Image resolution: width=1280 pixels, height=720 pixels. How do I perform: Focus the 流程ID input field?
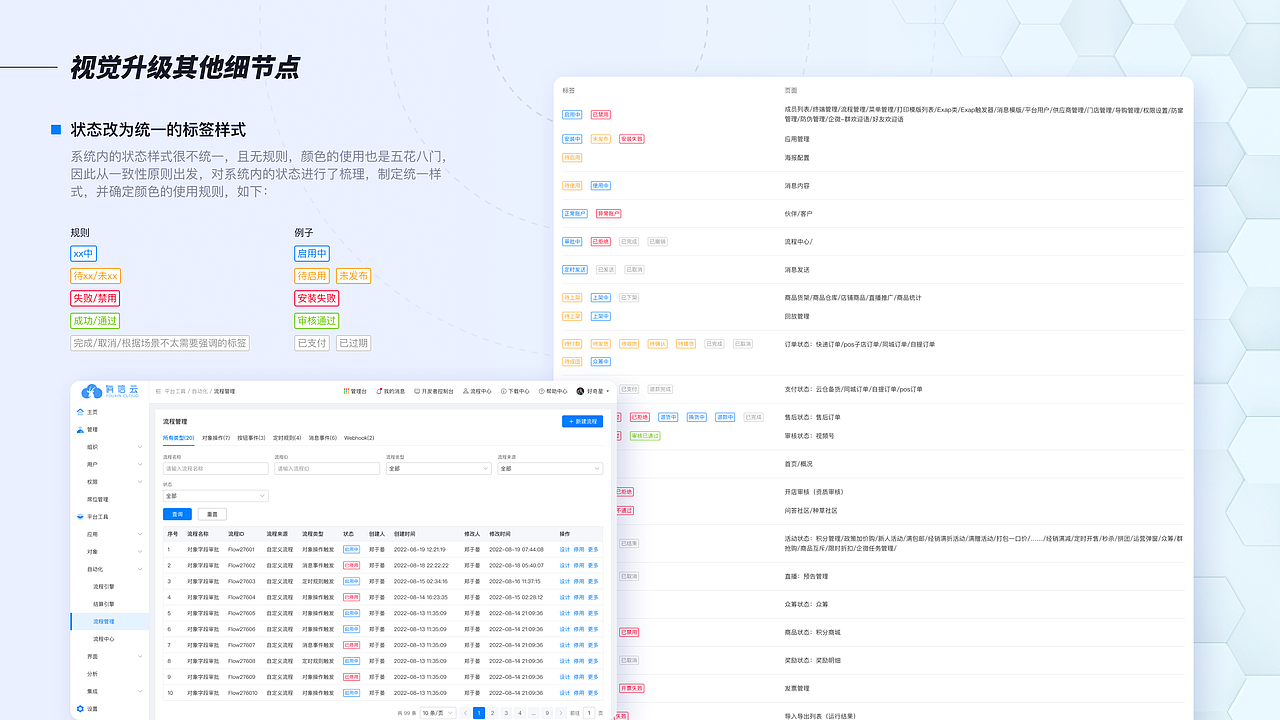pyautogui.click(x=327, y=468)
